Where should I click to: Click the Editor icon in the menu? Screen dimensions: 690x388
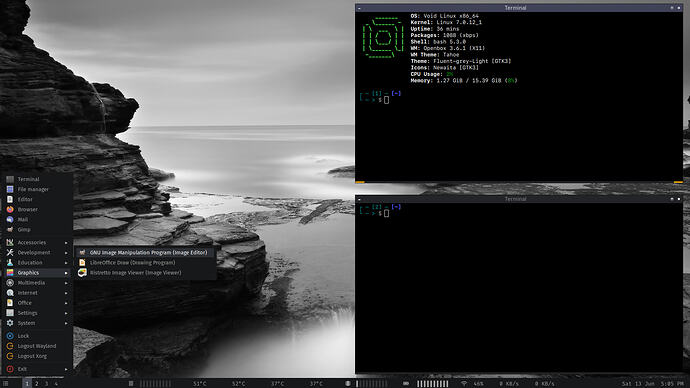click(10, 199)
